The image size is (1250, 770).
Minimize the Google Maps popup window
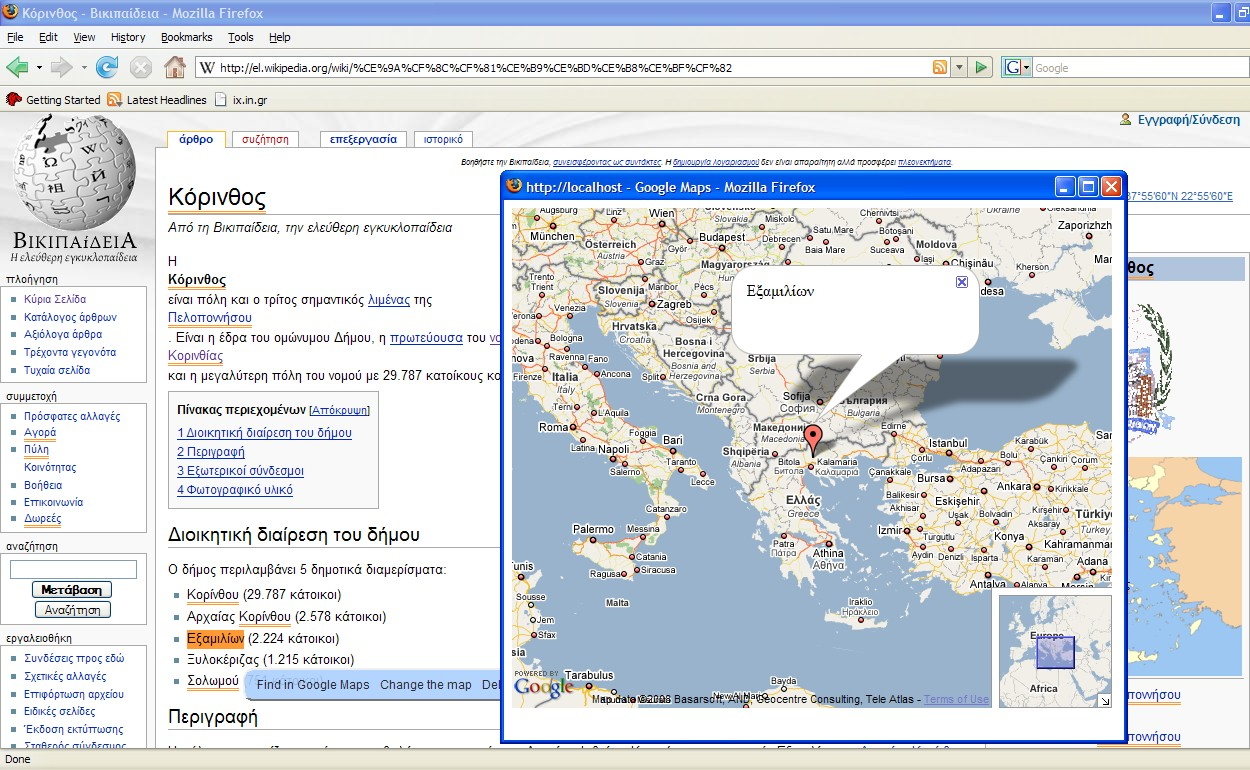1066,187
